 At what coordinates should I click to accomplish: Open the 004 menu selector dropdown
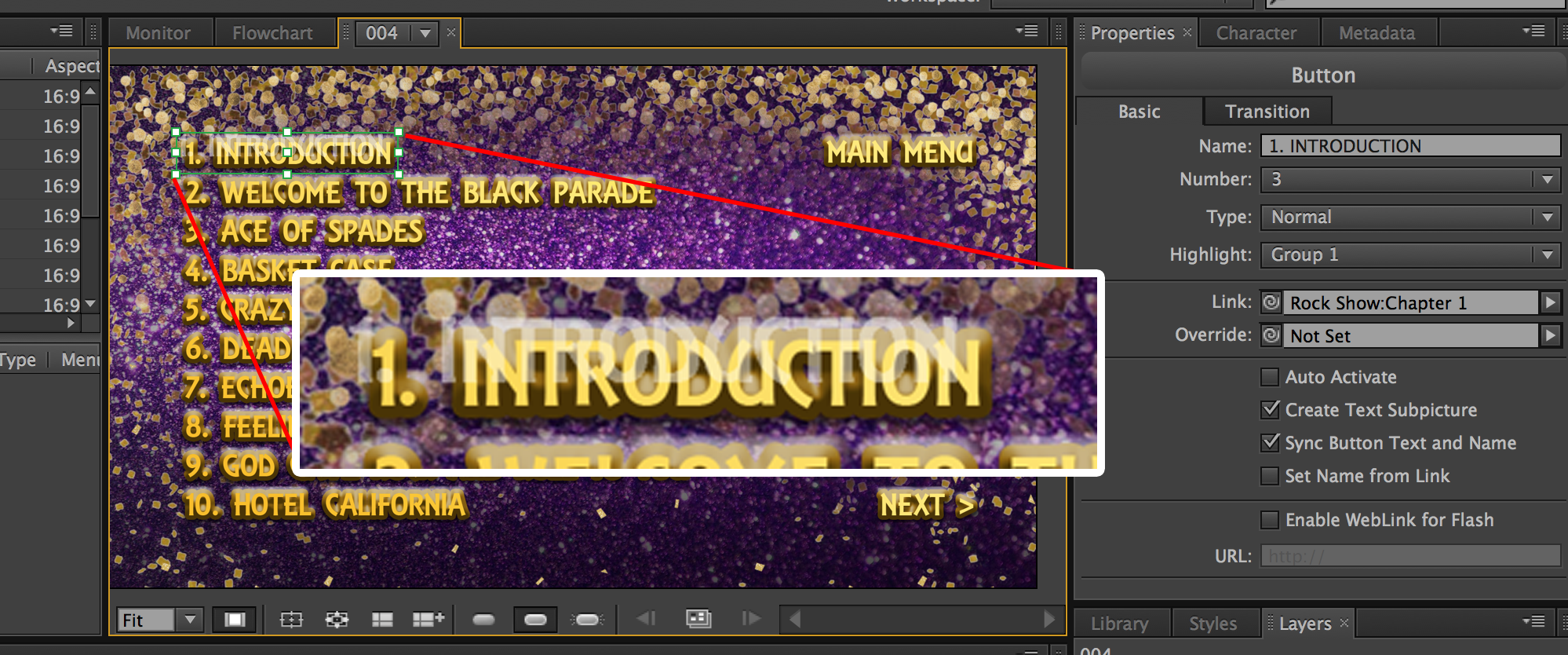[x=425, y=33]
